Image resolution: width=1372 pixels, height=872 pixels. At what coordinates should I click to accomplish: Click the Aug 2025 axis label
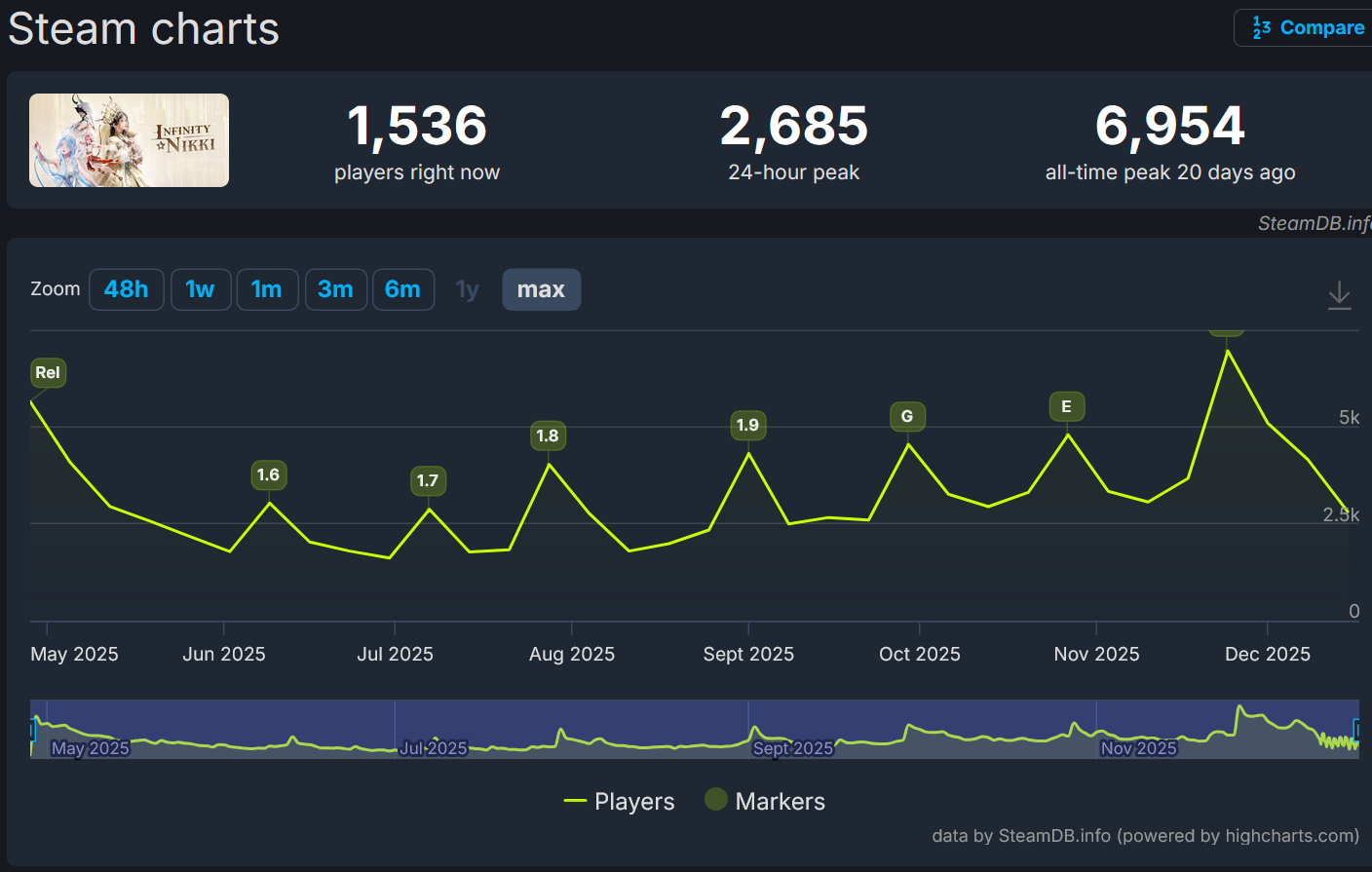[572, 654]
